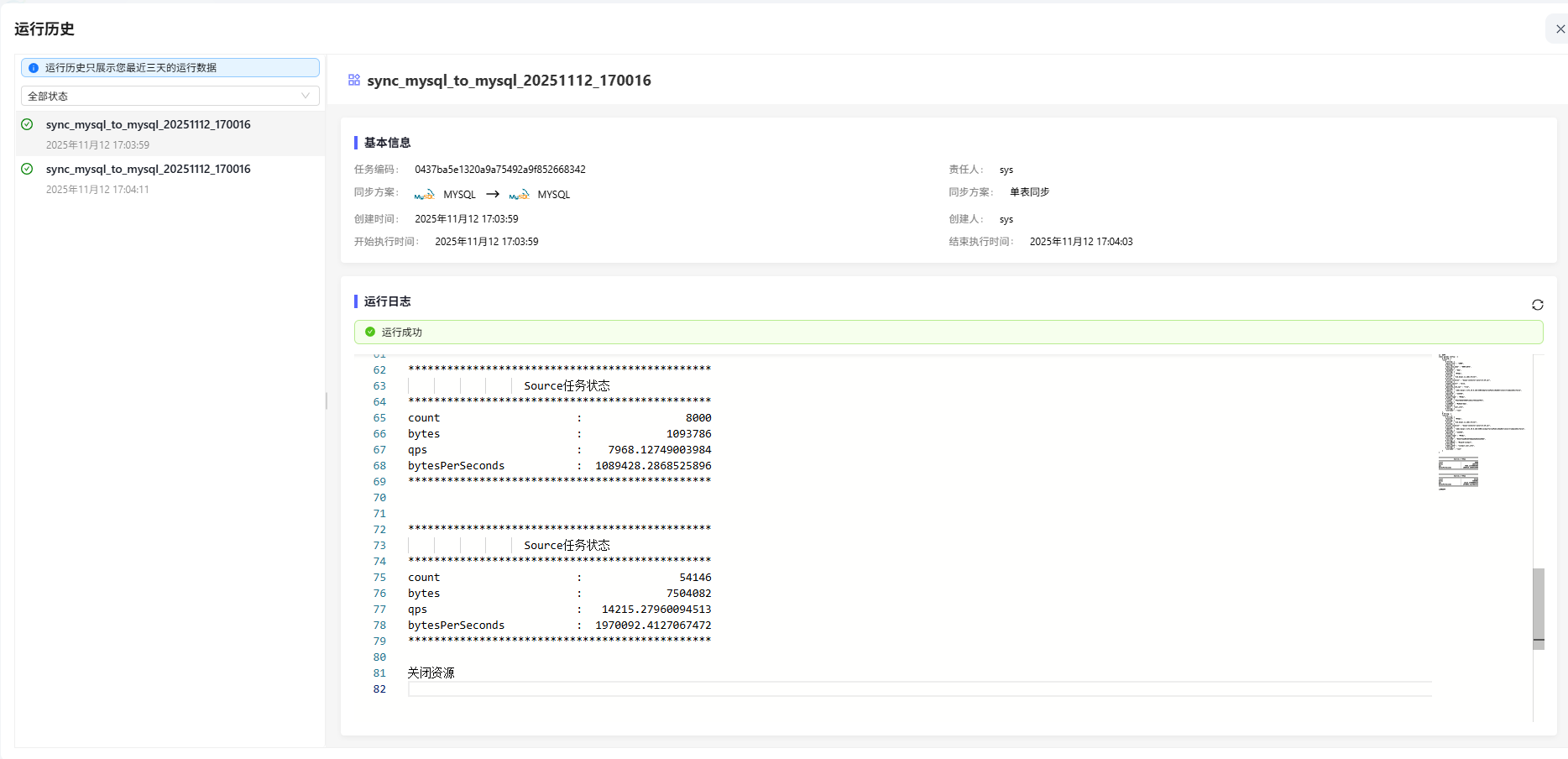This screenshot has width=1568, height=759.
Task: Click the green success icon of the 17:03:59 run
Action: [x=27, y=124]
